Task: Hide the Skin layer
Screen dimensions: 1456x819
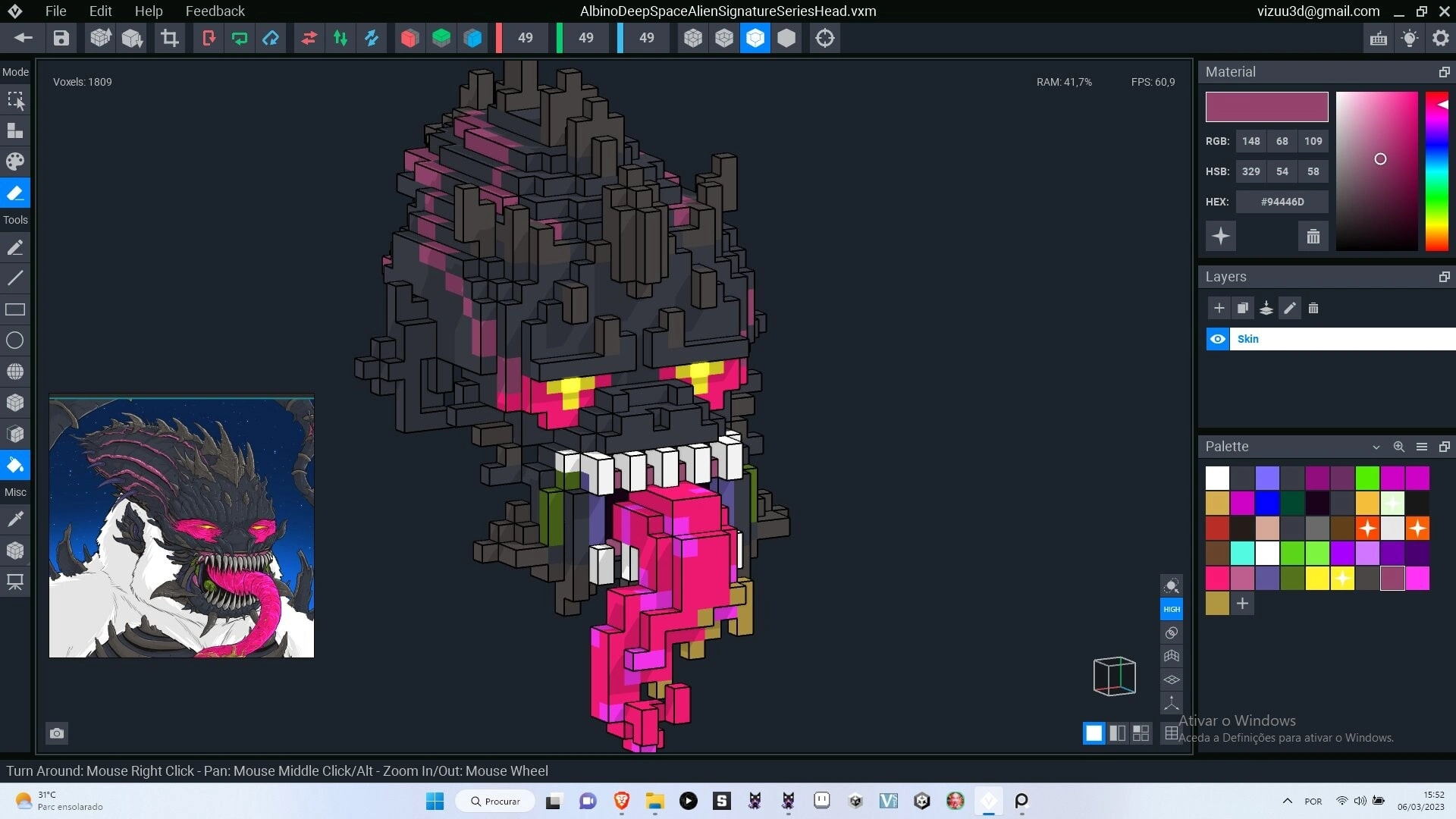Action: (1218, 339)
